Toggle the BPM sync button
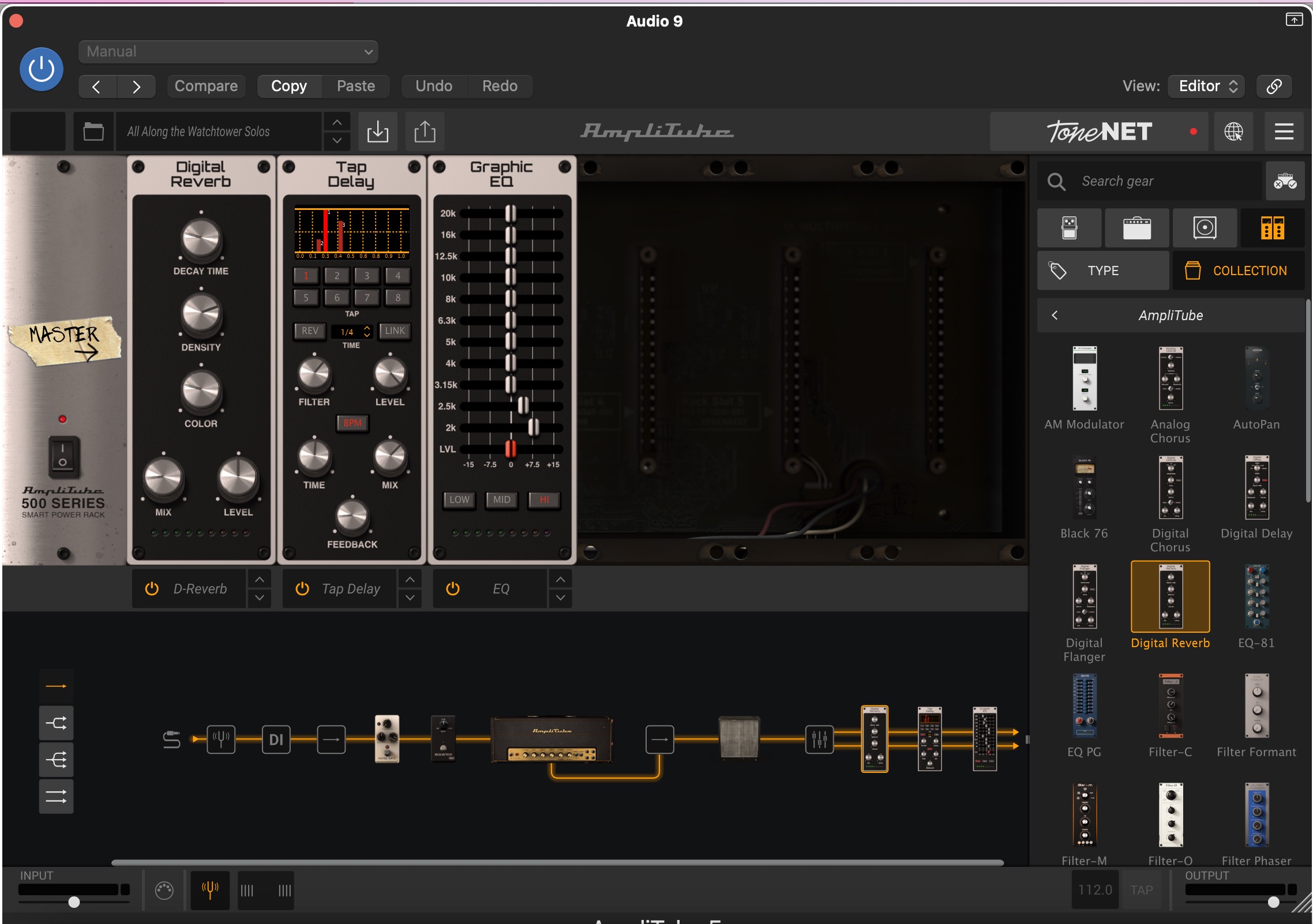 pos(352,423)
